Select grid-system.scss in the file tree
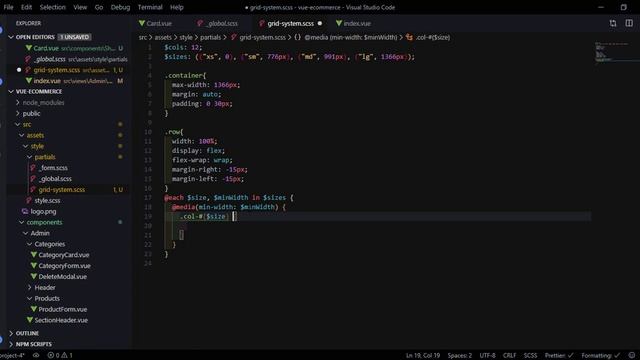The image size is (640, 360). [62, 190]
